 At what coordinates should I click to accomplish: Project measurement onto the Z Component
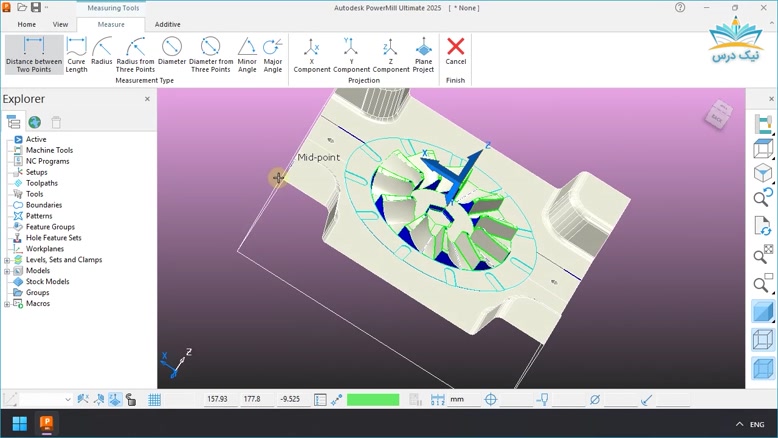pyautogui.click(x=390, y=55)
